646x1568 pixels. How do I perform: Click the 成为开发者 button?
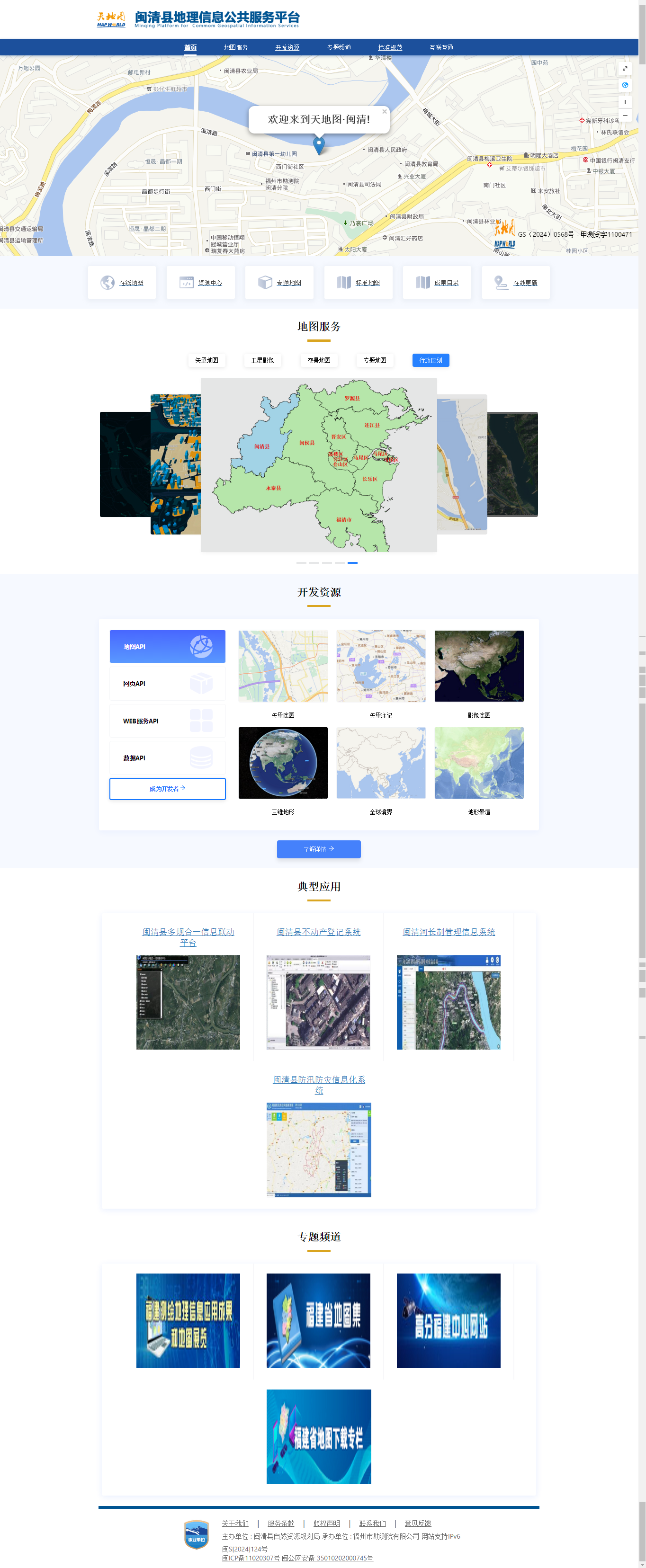coord(168,789)
